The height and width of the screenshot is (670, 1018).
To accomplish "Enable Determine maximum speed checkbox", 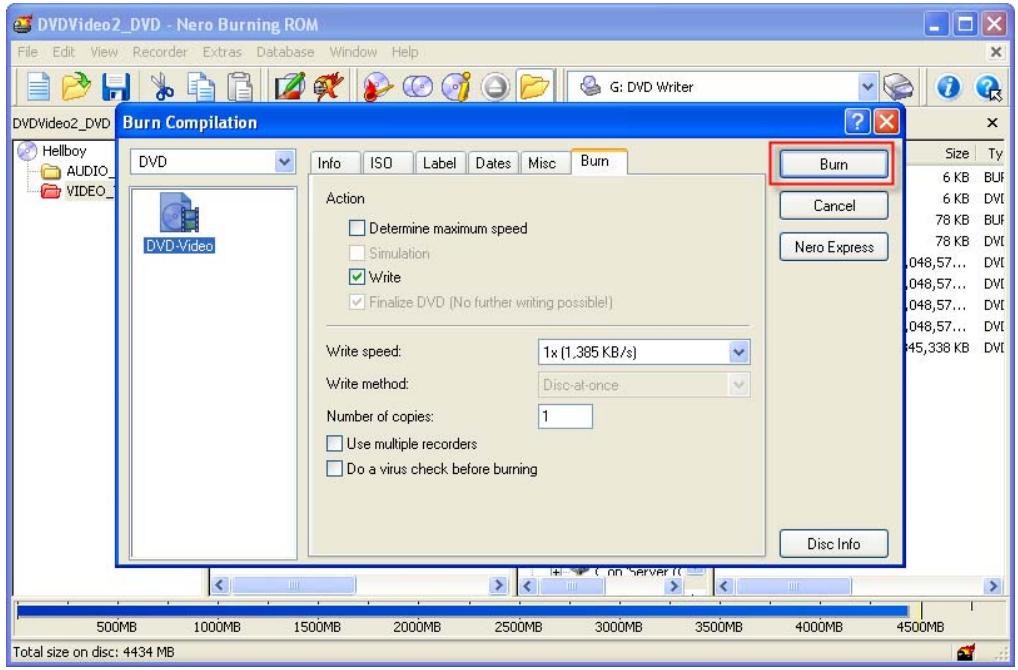I will 357,228.
